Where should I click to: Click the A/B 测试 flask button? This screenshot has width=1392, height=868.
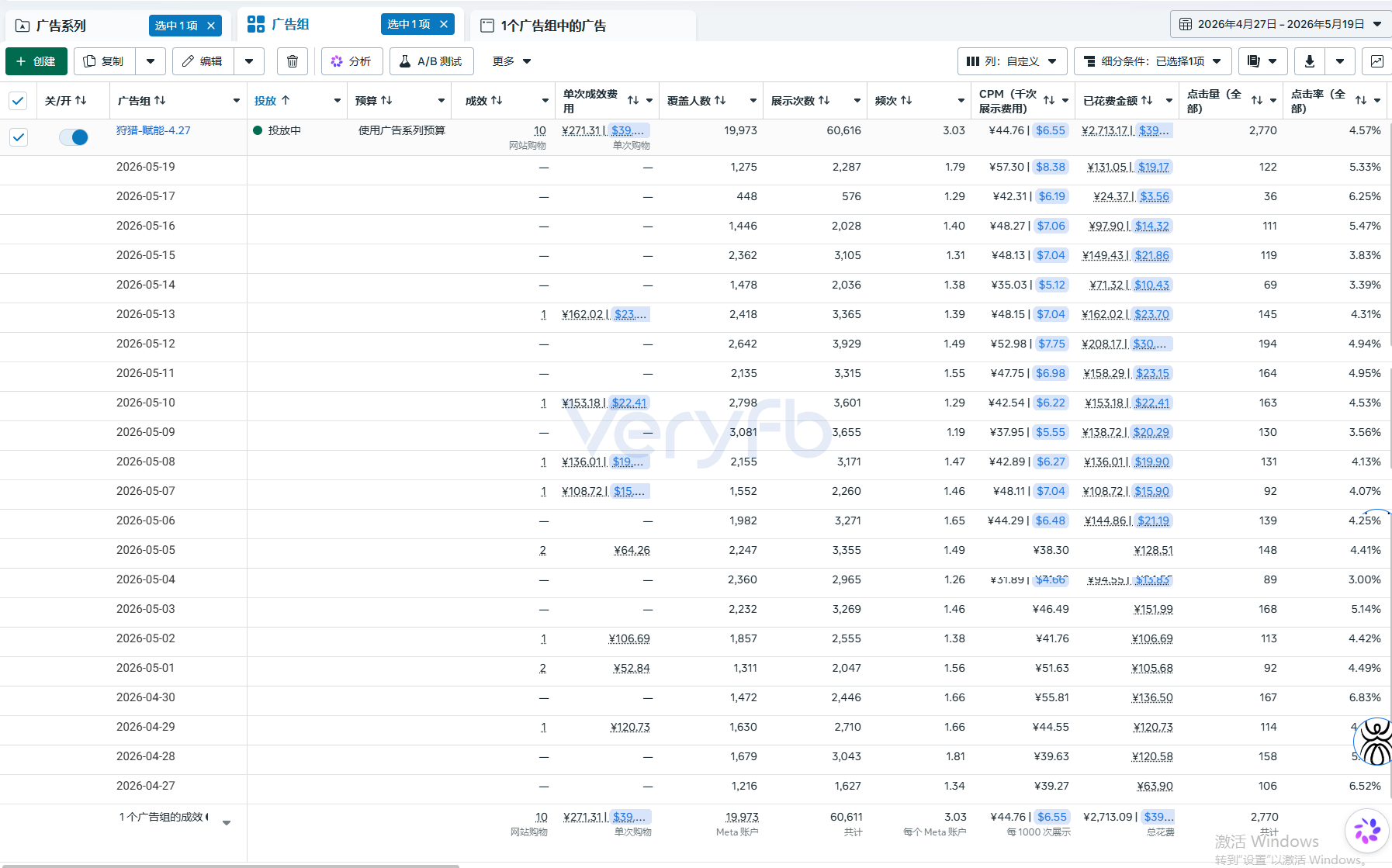431,61
